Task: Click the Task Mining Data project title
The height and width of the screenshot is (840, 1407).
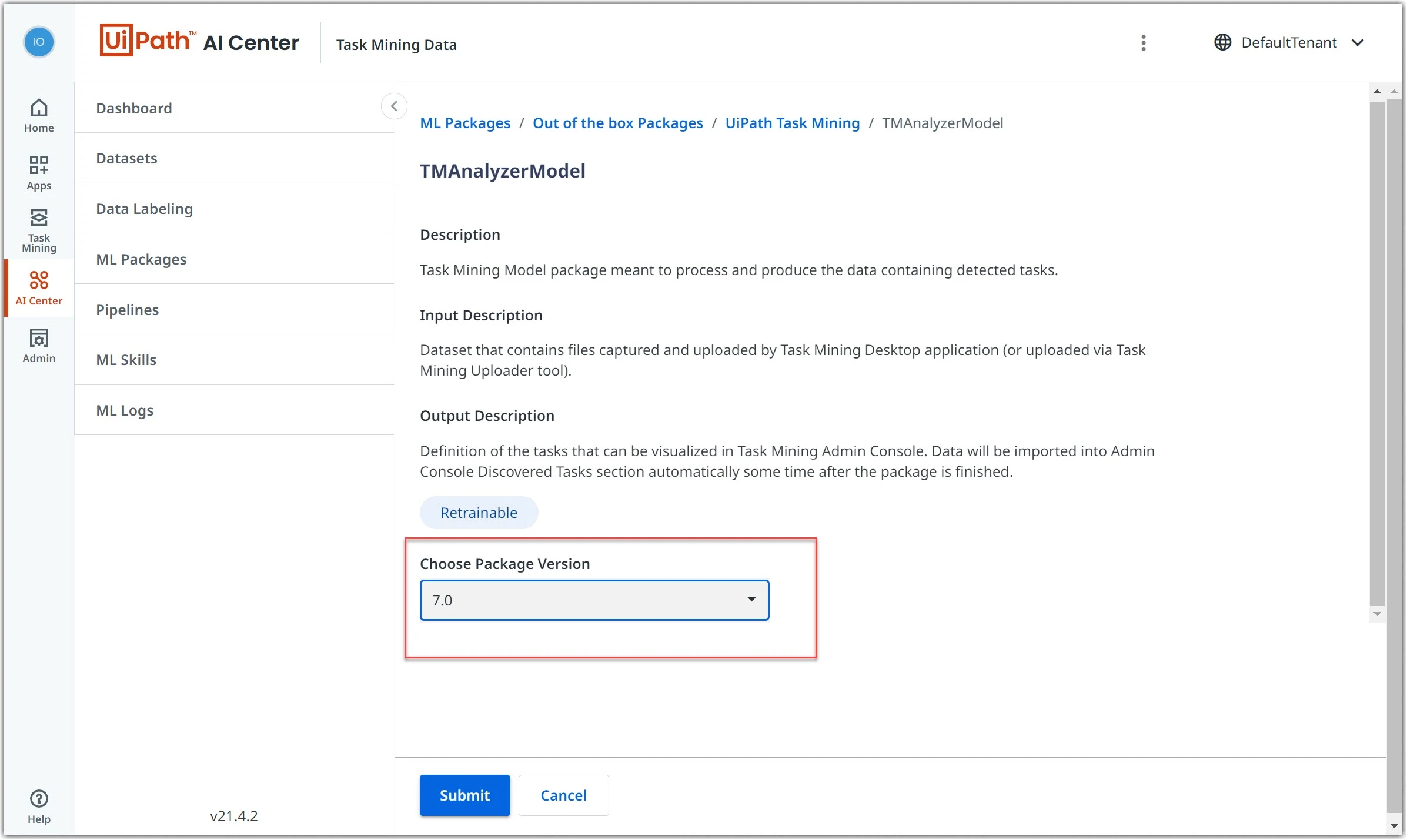Action: [396, 45]
